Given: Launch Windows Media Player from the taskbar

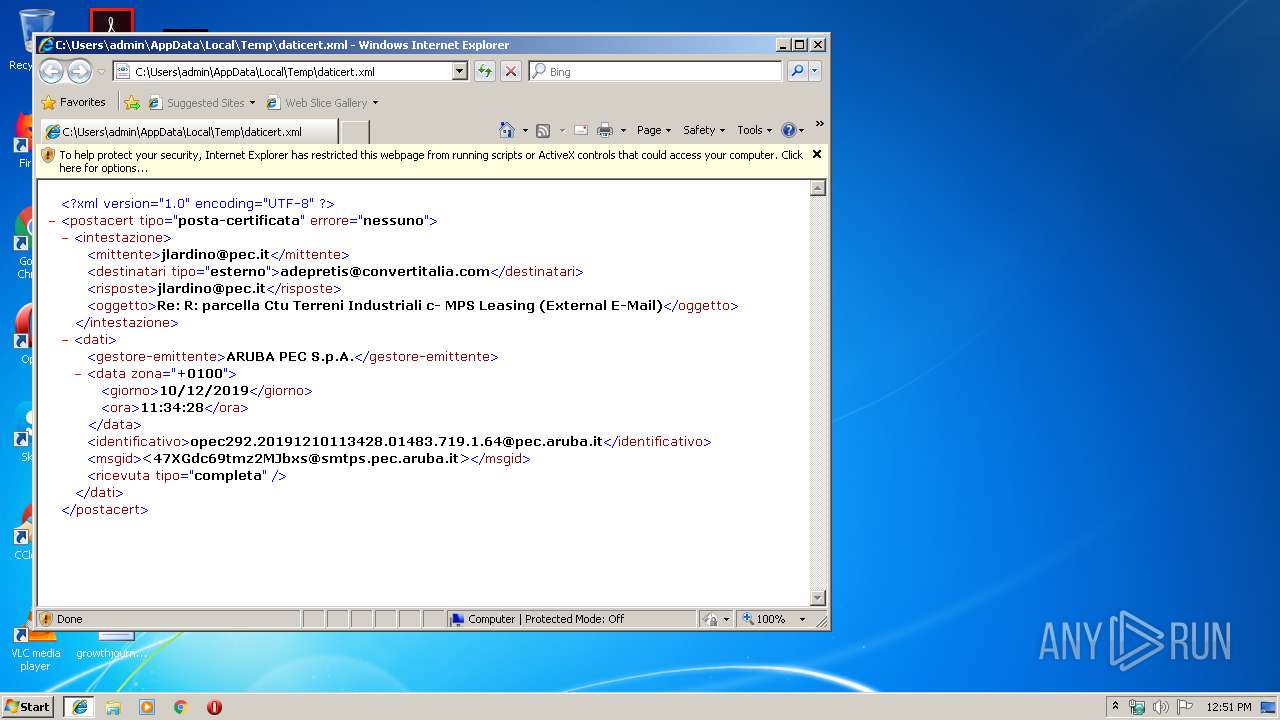Looking at the screenshot, I should click(x=147, y=707).
